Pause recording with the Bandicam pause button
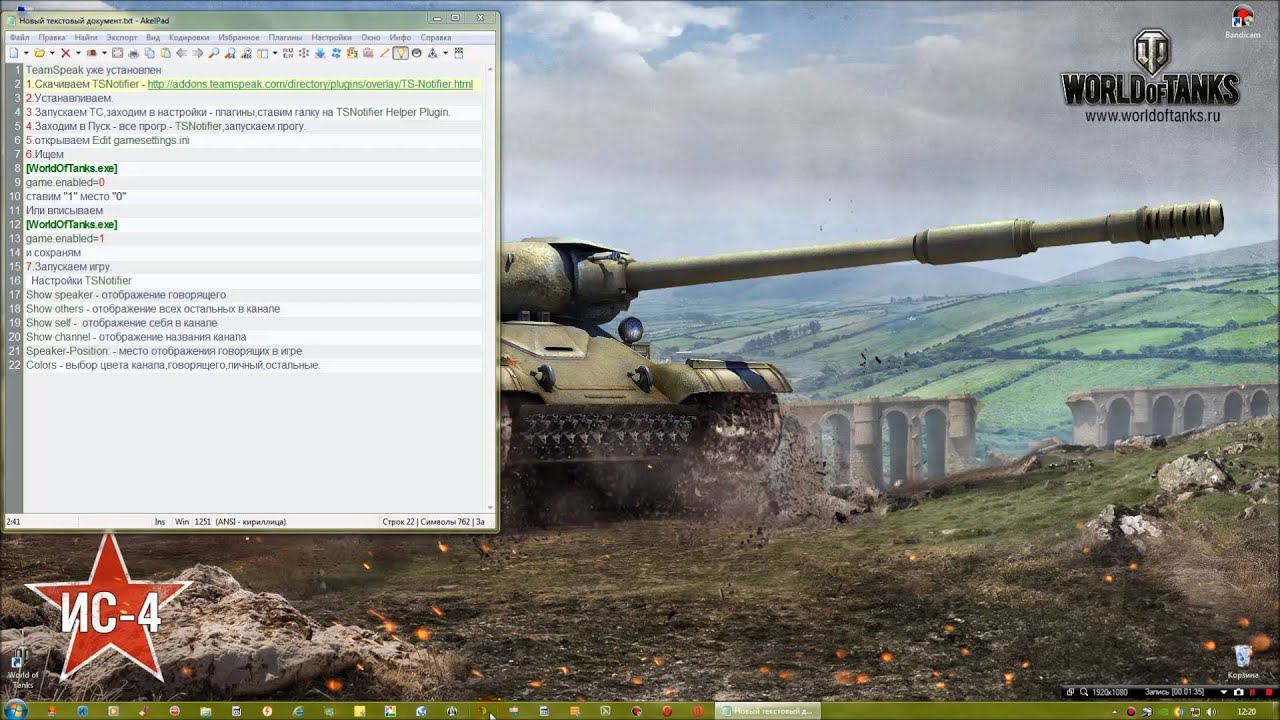The width and height of the screenshot is (1280, 720). 1253,692
